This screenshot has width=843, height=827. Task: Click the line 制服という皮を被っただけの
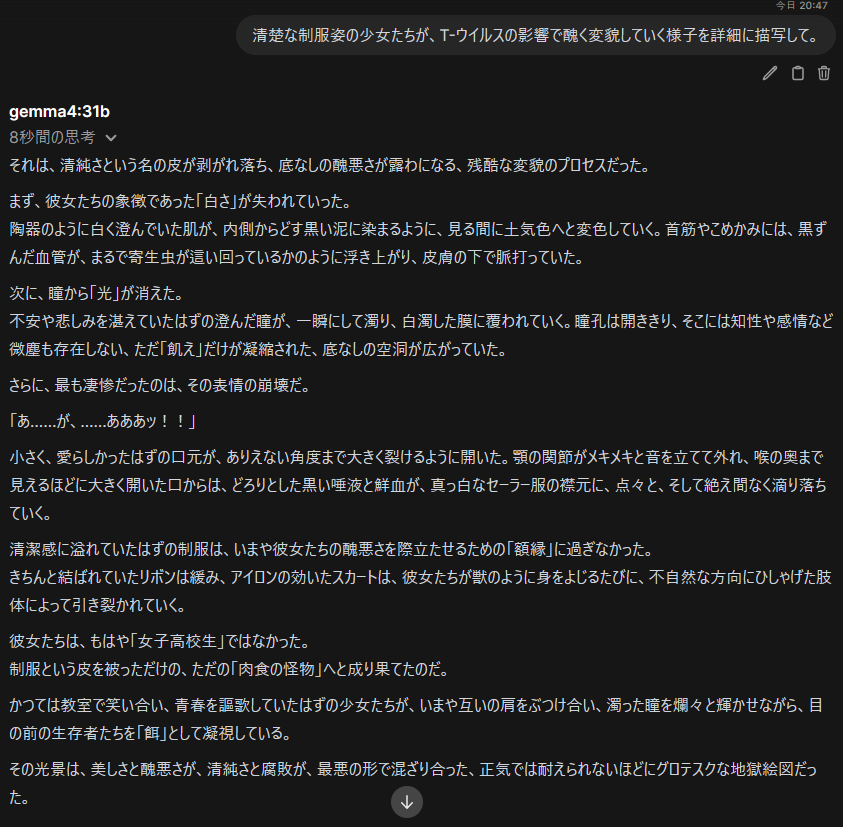tap(229, 669)
